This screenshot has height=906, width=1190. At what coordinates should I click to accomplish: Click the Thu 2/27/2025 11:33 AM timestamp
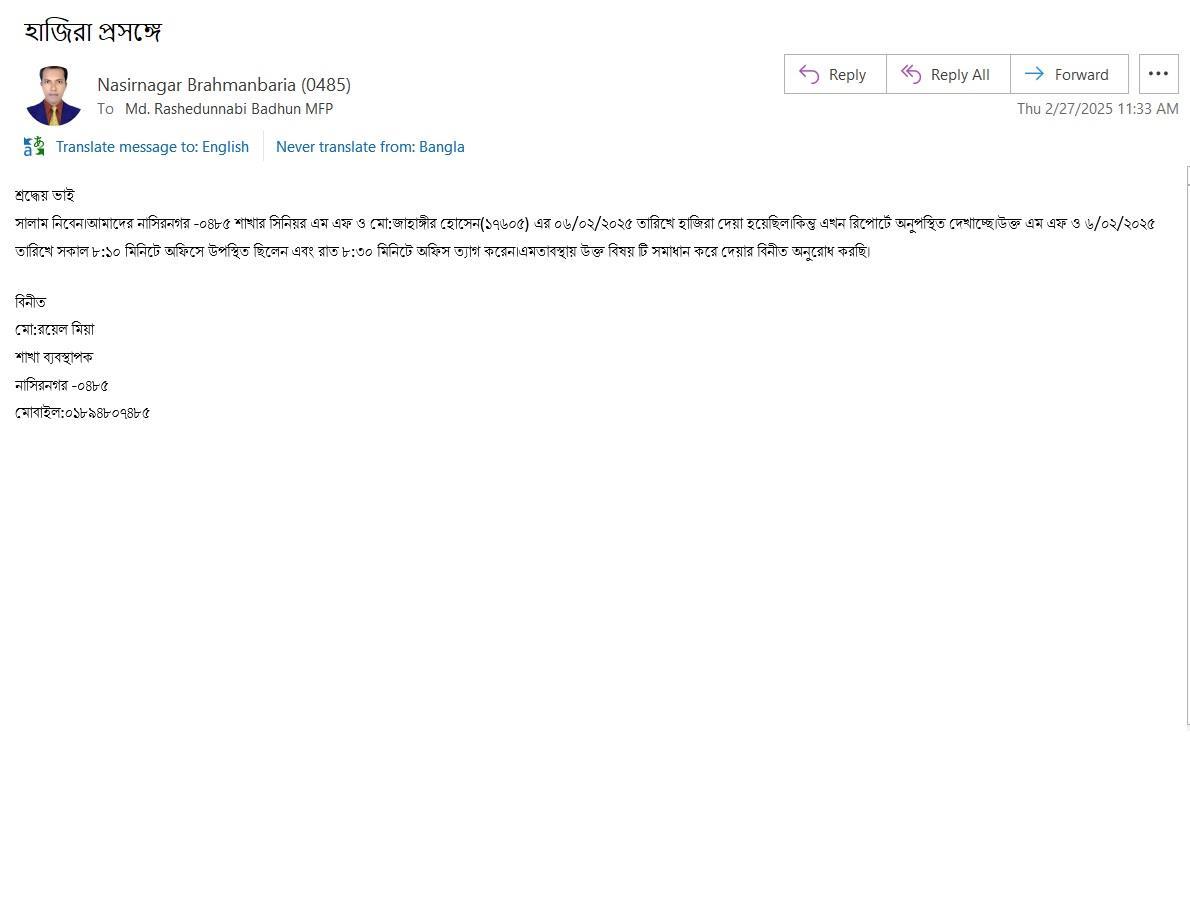pos(1097,109)
